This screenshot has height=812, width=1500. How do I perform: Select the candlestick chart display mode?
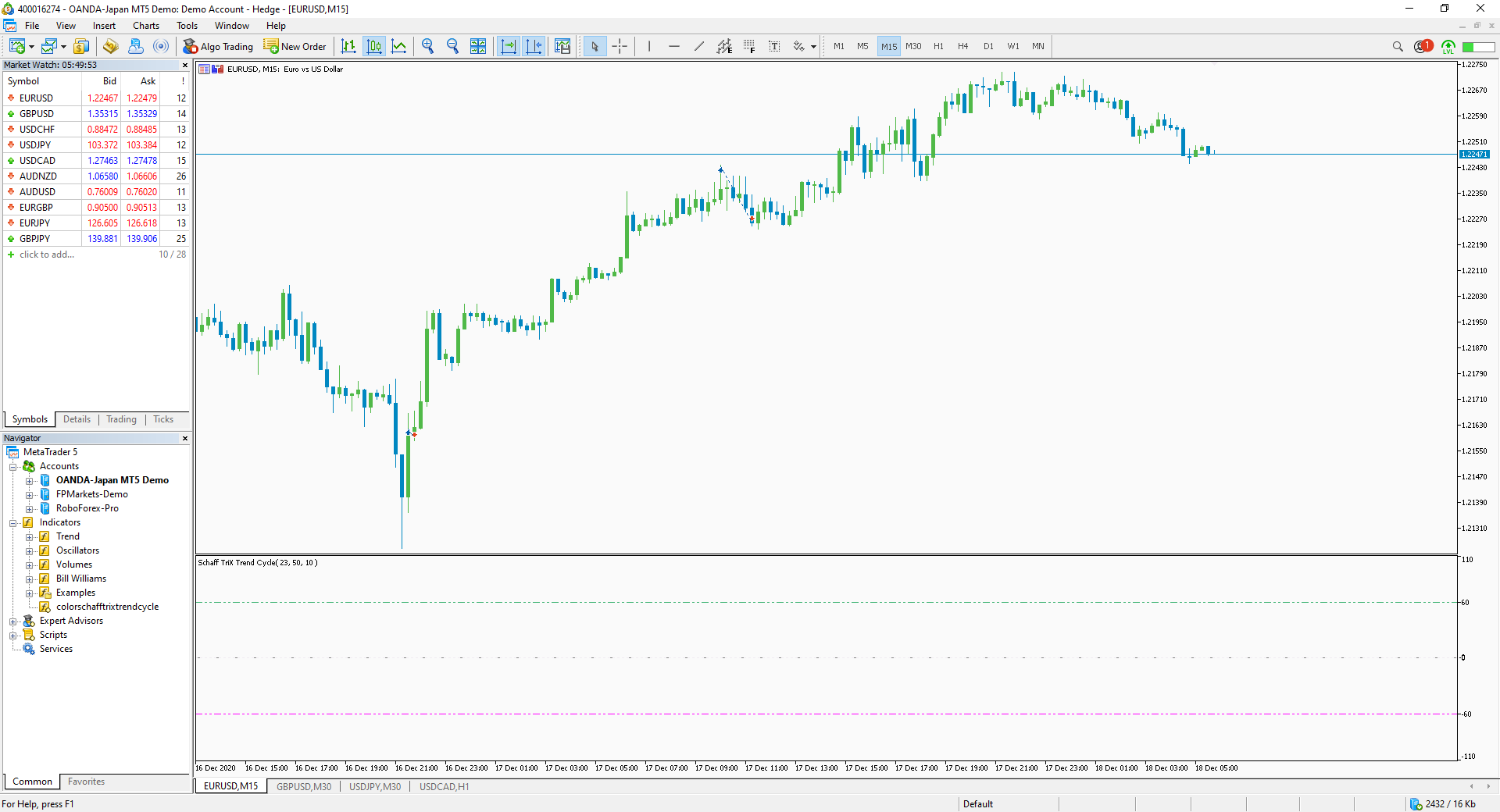[374, 46]
